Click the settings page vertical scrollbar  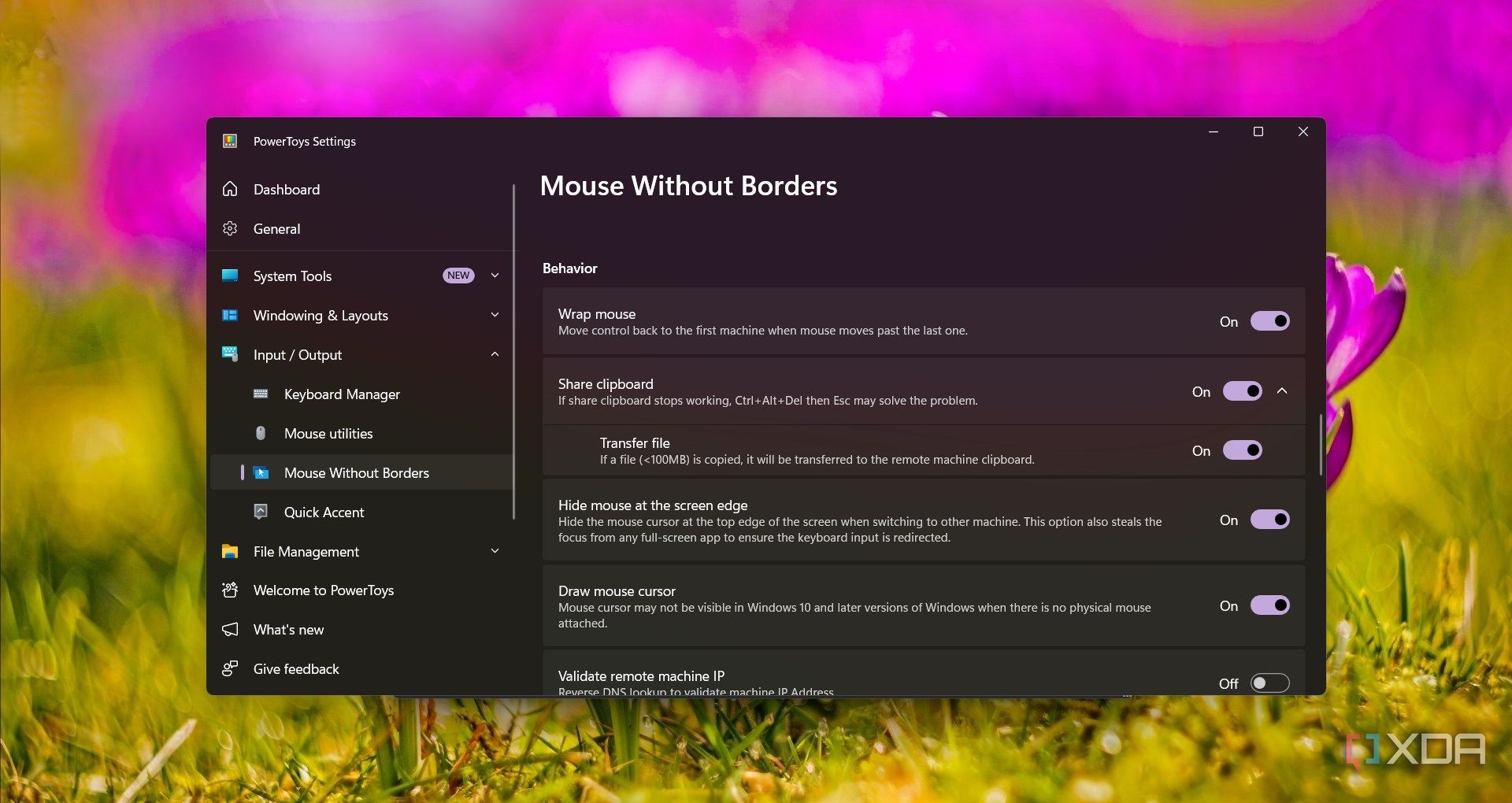pos(1321,445)
